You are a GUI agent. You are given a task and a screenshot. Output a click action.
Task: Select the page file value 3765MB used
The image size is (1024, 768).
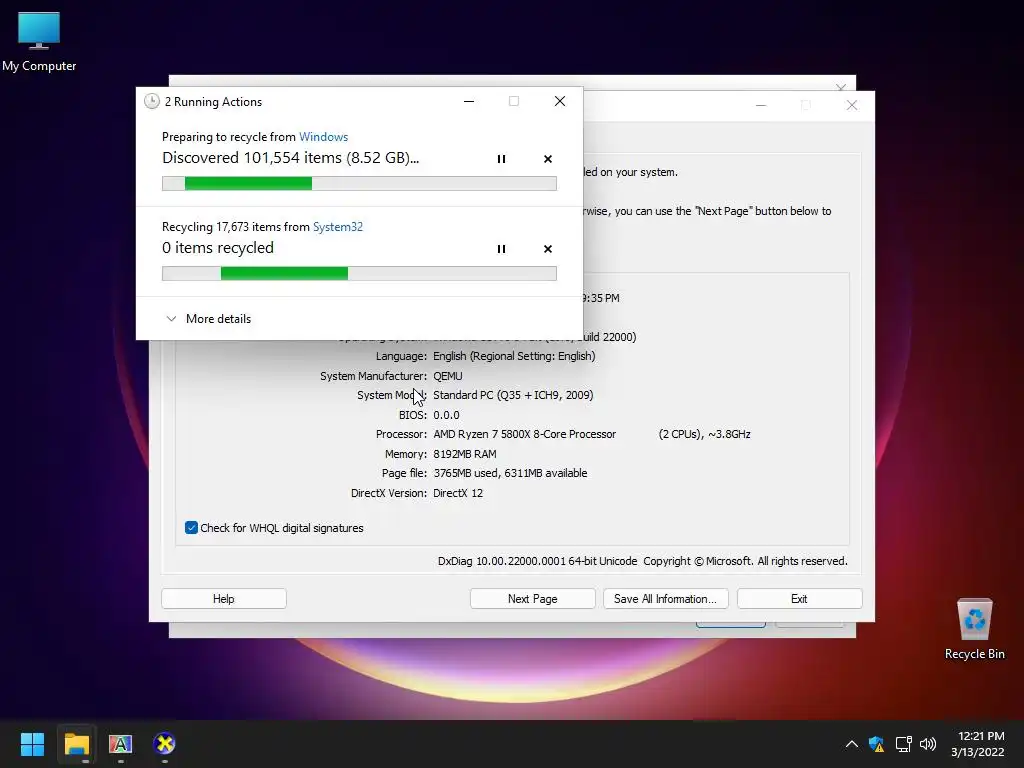[x=510, y=473]
